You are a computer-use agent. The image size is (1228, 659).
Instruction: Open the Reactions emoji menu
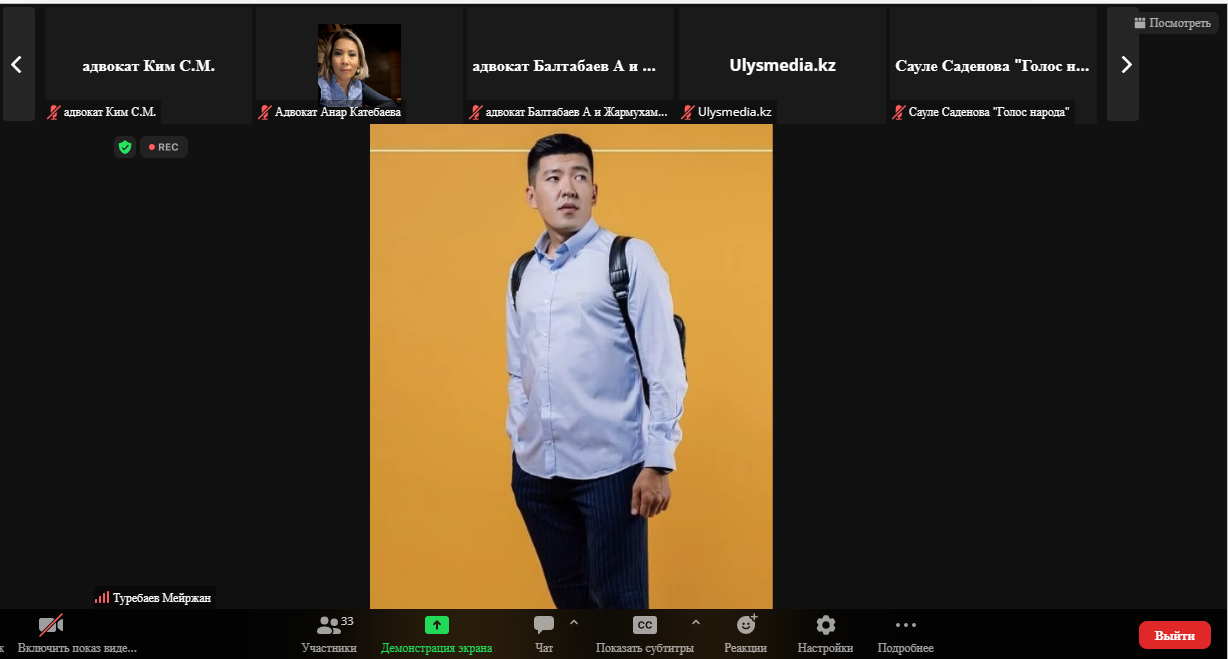pyautogui.click(x=746, y=626)
